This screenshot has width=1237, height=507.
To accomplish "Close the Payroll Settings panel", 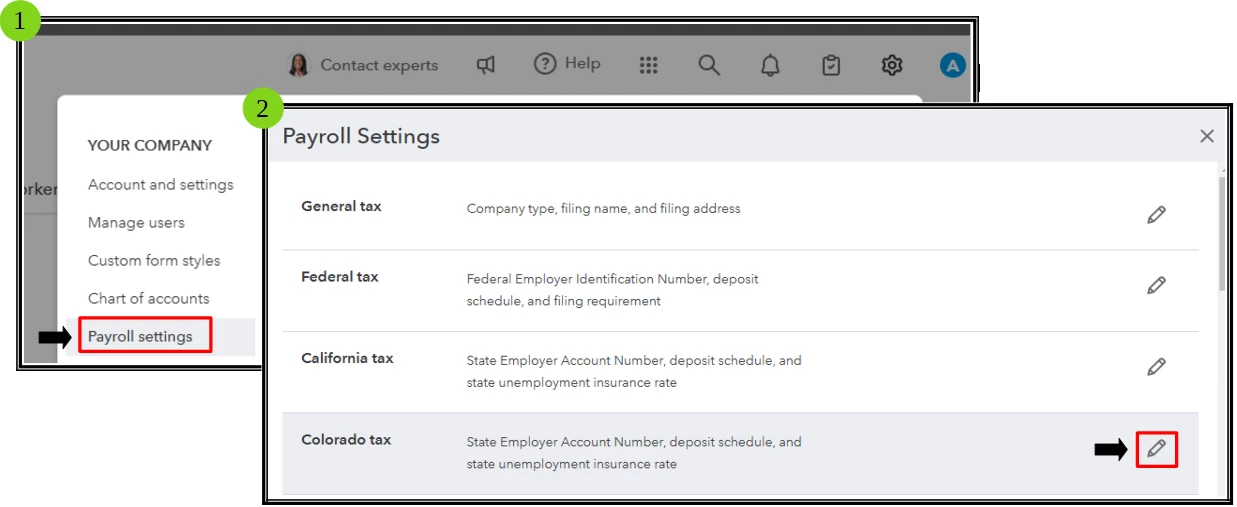I will pos(1207,136).
